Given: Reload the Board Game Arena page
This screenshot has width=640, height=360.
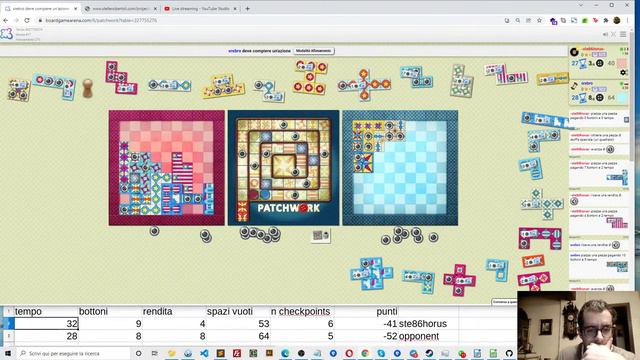Looking at the screenshot, I should click(x=27, y=20).
